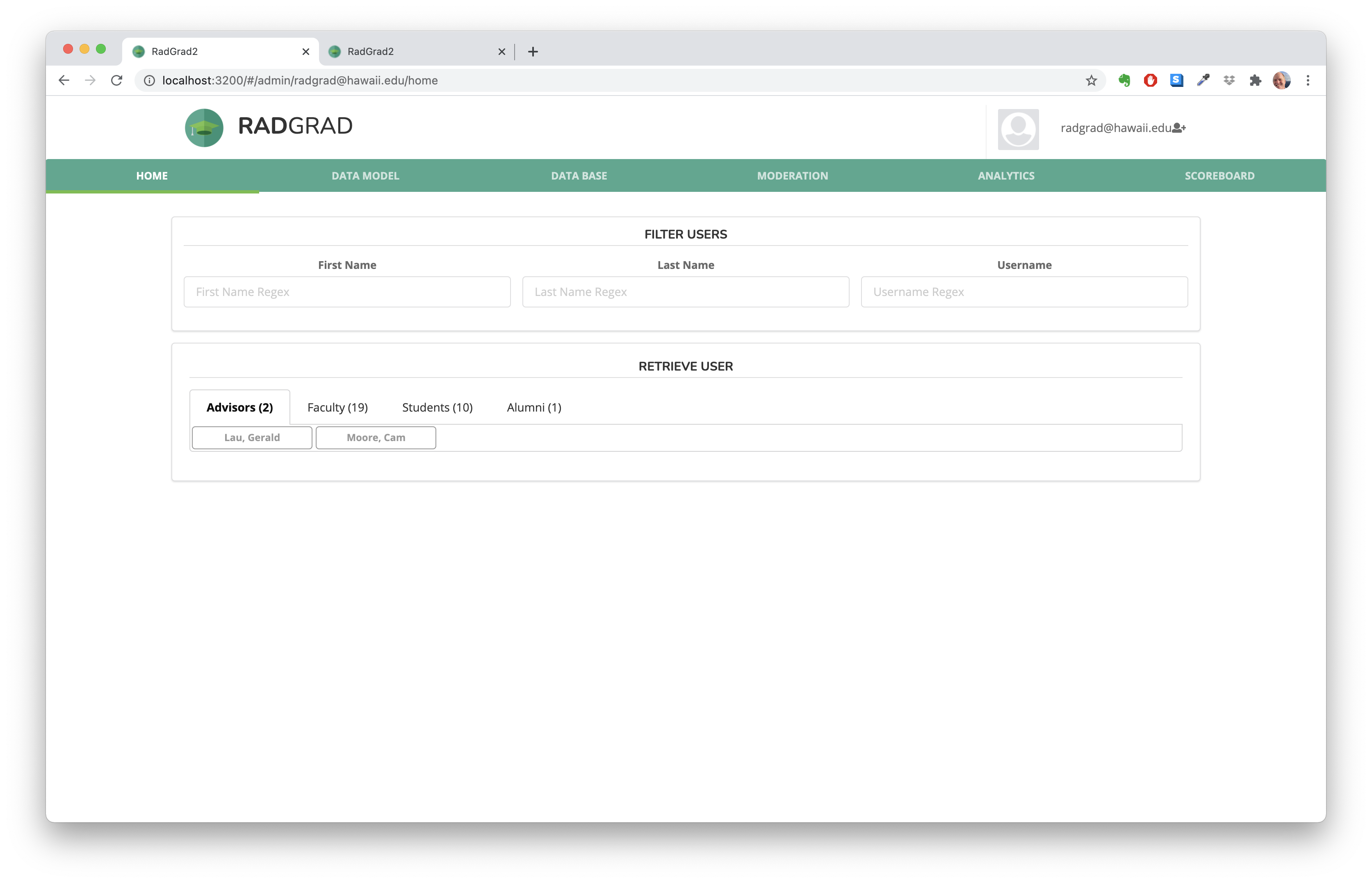The width and height of the screenshot is (1372, 883).
Task: Open the red ad blocker extension icon
Action: (x=1150, y=80)
